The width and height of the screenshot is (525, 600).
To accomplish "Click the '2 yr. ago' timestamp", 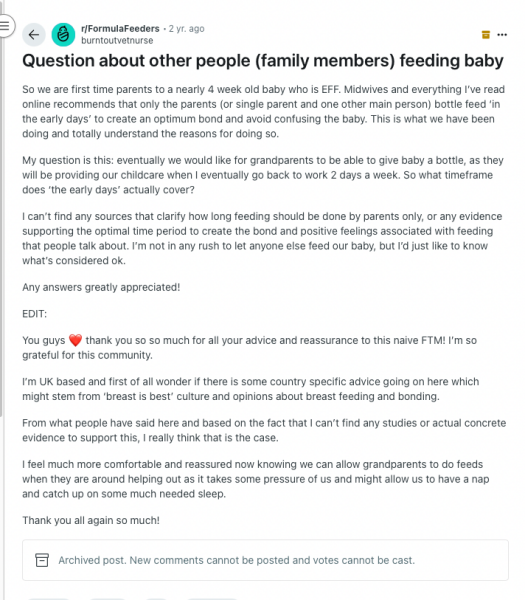I will coord(187,29).
